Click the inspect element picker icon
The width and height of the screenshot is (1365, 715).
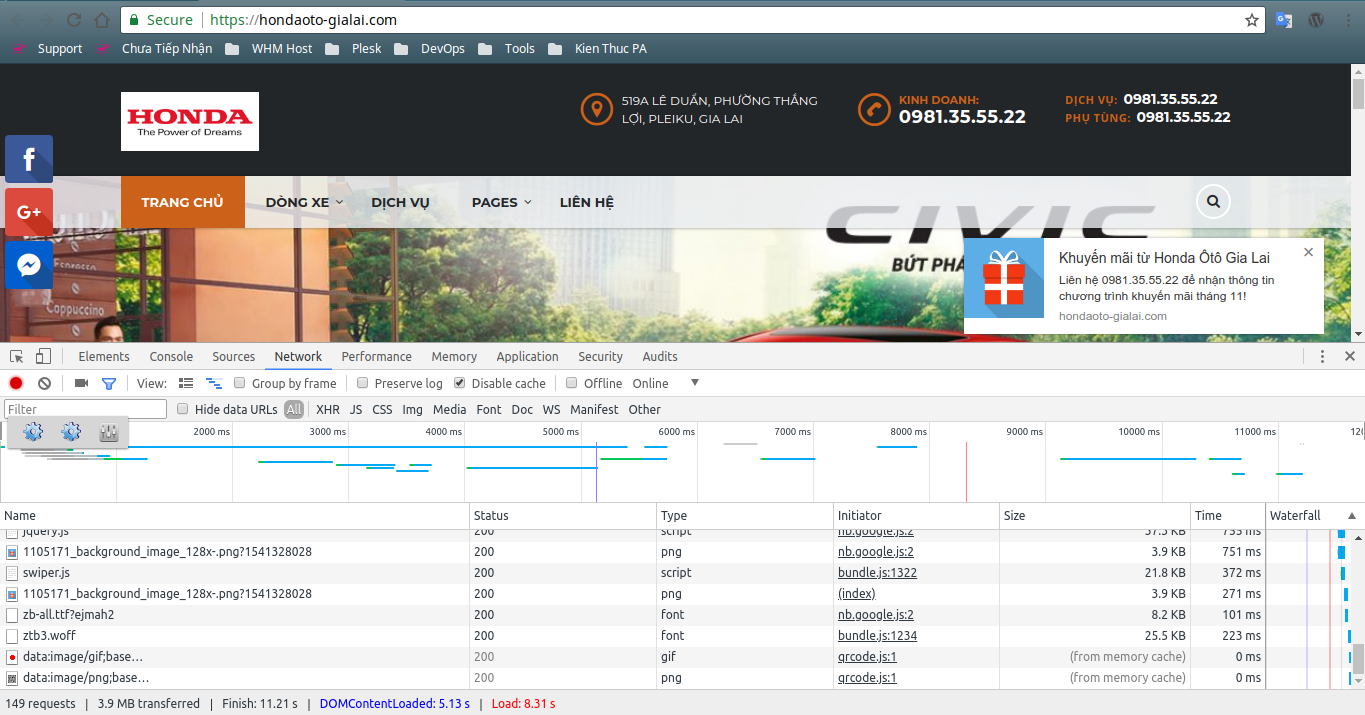click(17, 356)
